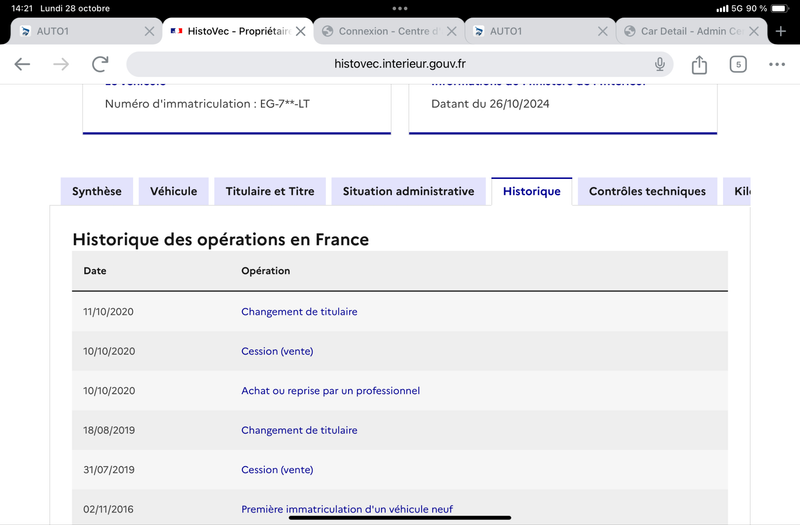Screen dimensions: 800x525
Task: Open the Contrôles techniques tab
Action: [647, 191]
